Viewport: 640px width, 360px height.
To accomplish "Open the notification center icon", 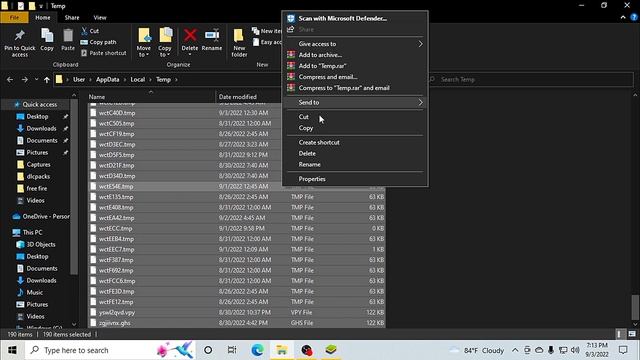I will 623,350.
